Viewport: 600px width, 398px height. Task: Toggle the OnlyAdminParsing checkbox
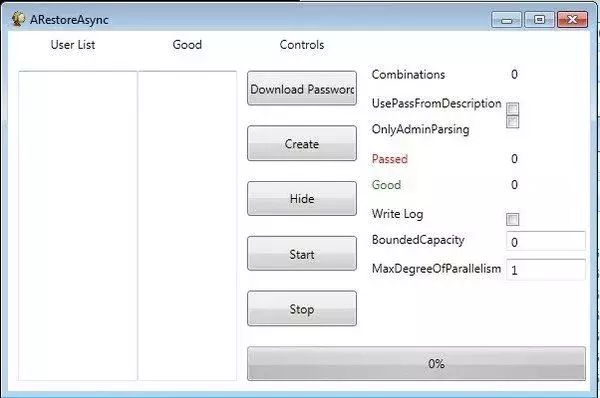[x=512, y=122]
